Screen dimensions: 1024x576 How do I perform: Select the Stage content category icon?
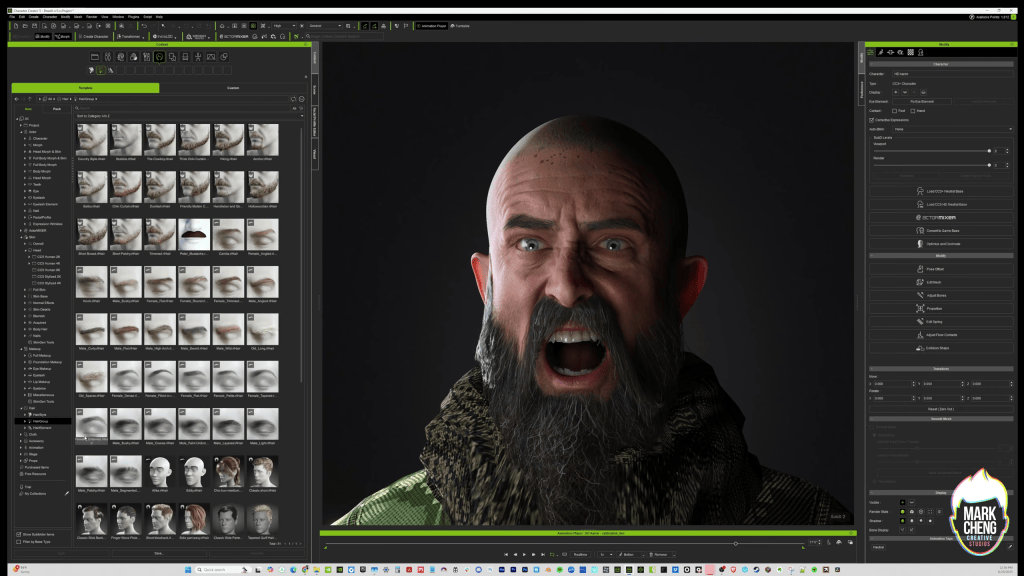(211, 57)
